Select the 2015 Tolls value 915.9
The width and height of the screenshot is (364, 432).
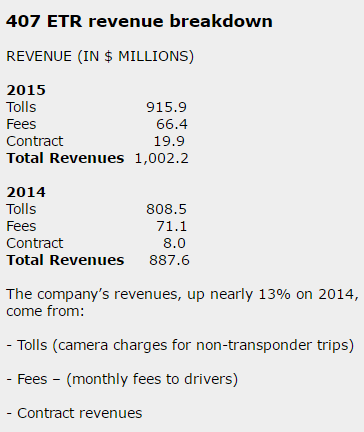(166, 107)
